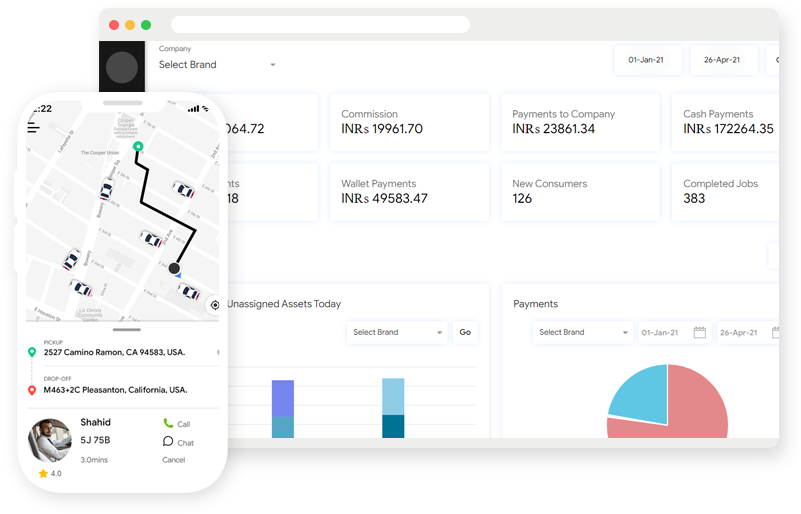This screenshot has height=514, width=801.
Task: Open the hamburger menu on phone map
Action: point(33,128)
